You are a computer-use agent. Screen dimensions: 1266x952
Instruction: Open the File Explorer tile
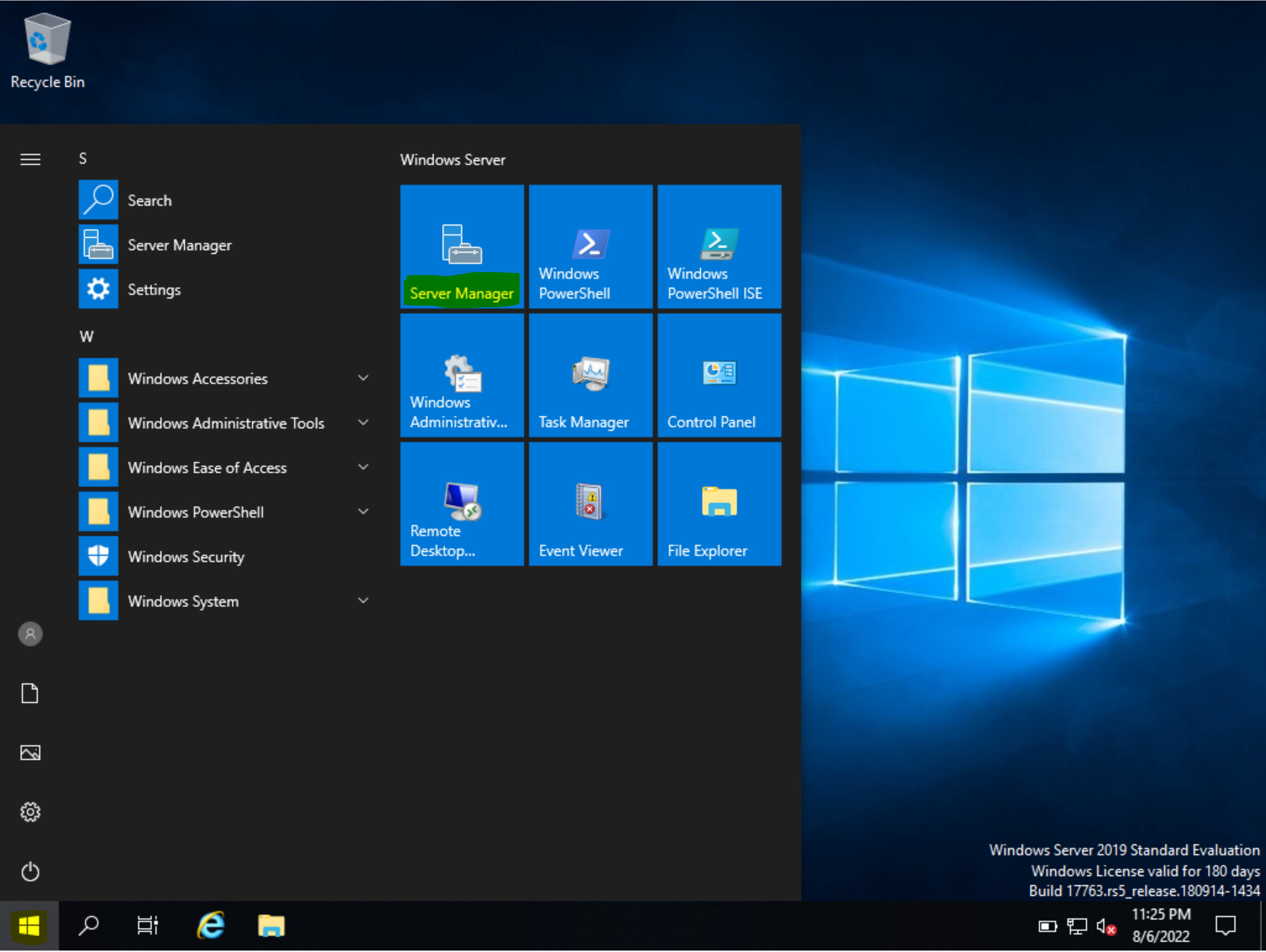coord(719,504)
